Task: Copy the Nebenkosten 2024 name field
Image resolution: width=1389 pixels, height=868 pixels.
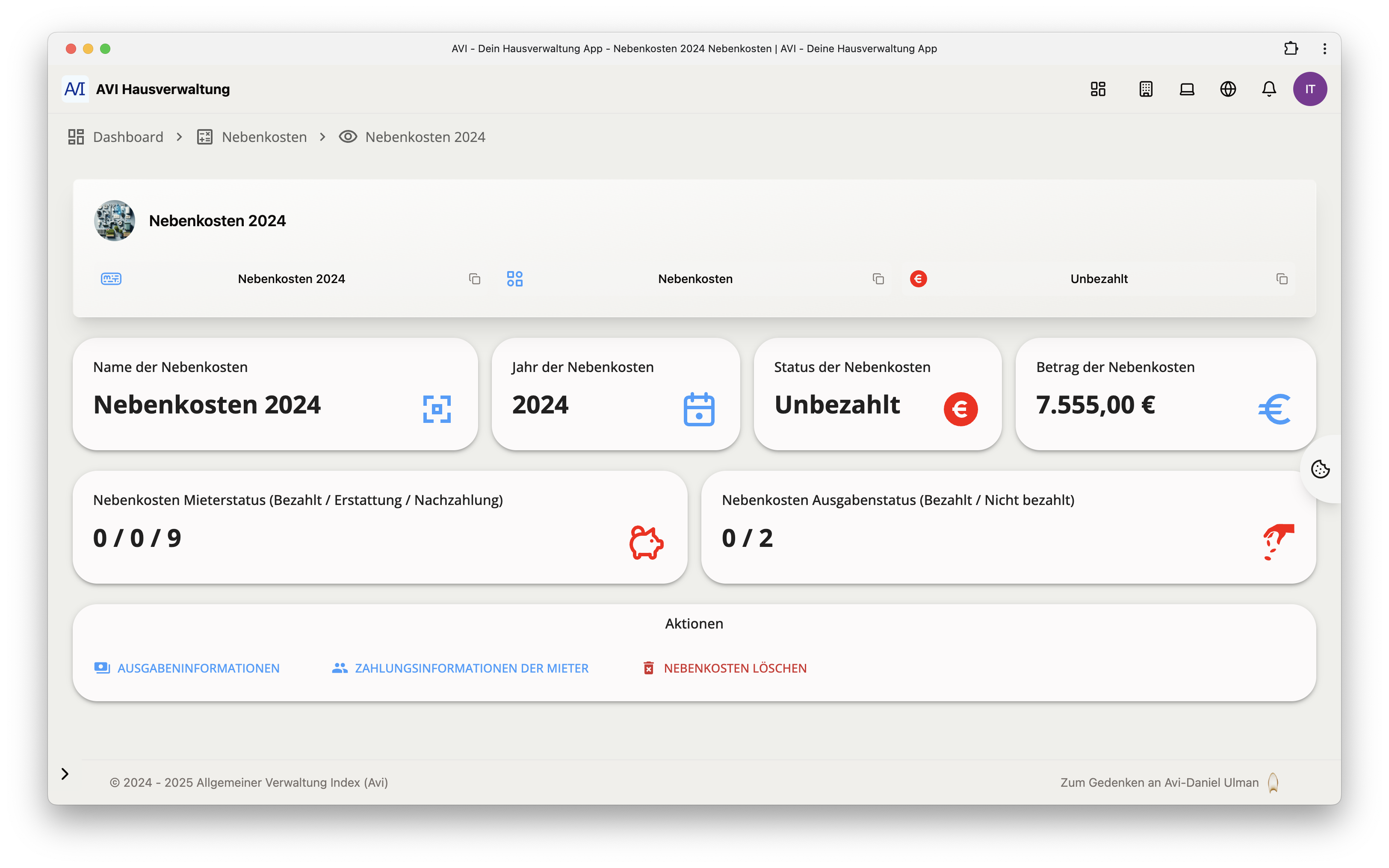Action: (475, 279)
